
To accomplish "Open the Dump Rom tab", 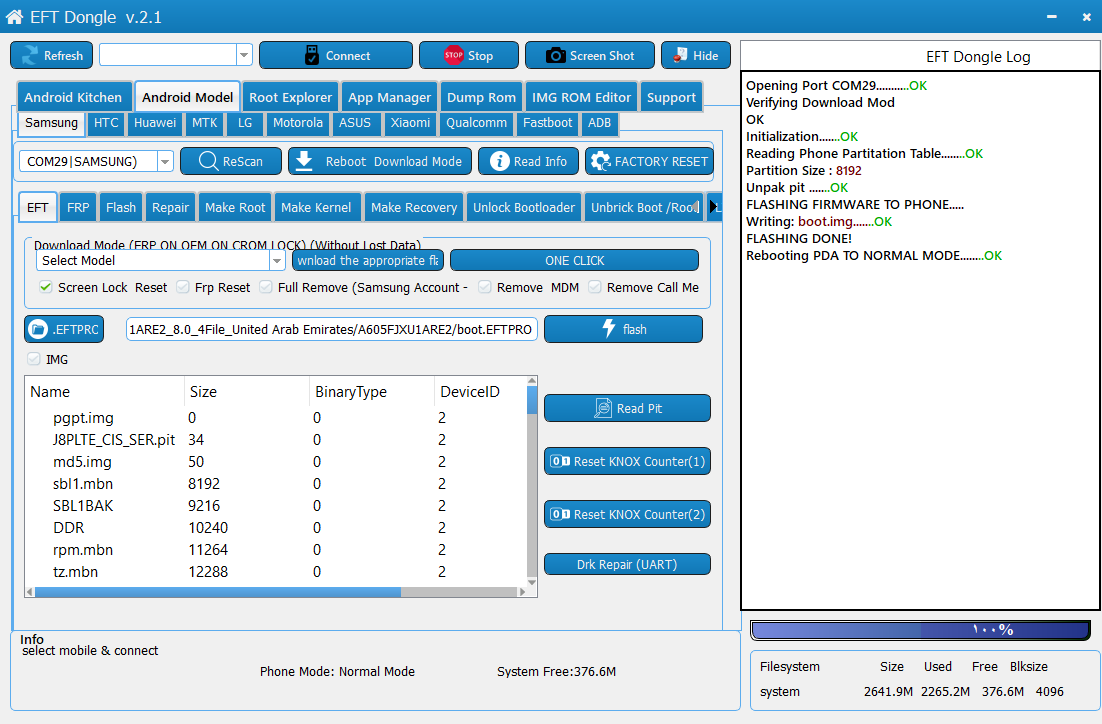I will coord(481,97).
